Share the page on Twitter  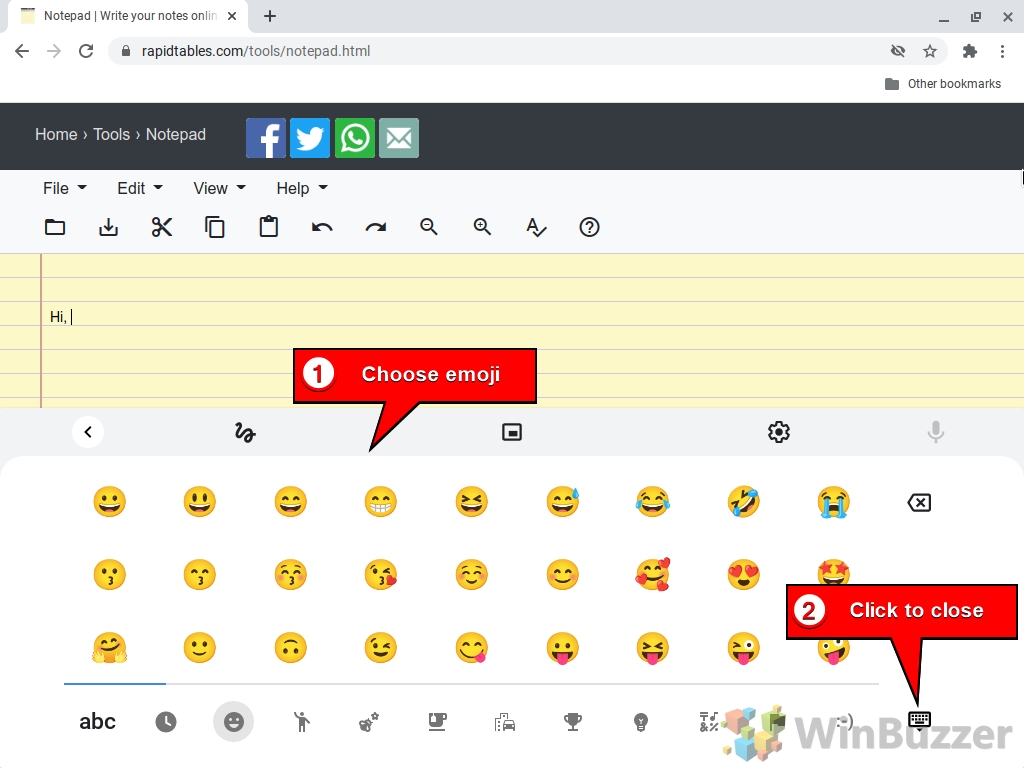[310, 138]
